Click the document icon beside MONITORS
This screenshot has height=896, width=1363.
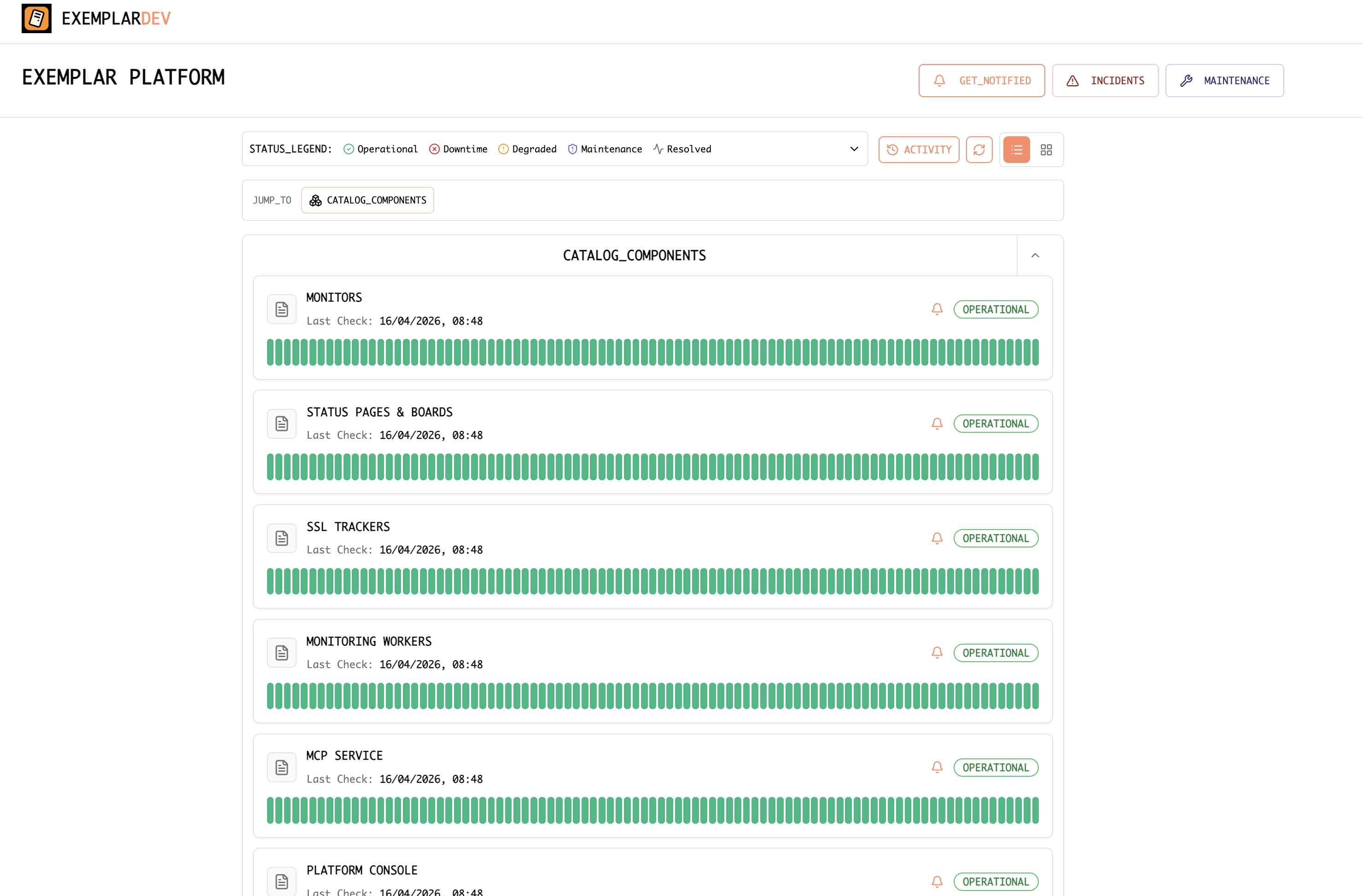[x=281, y=308]
